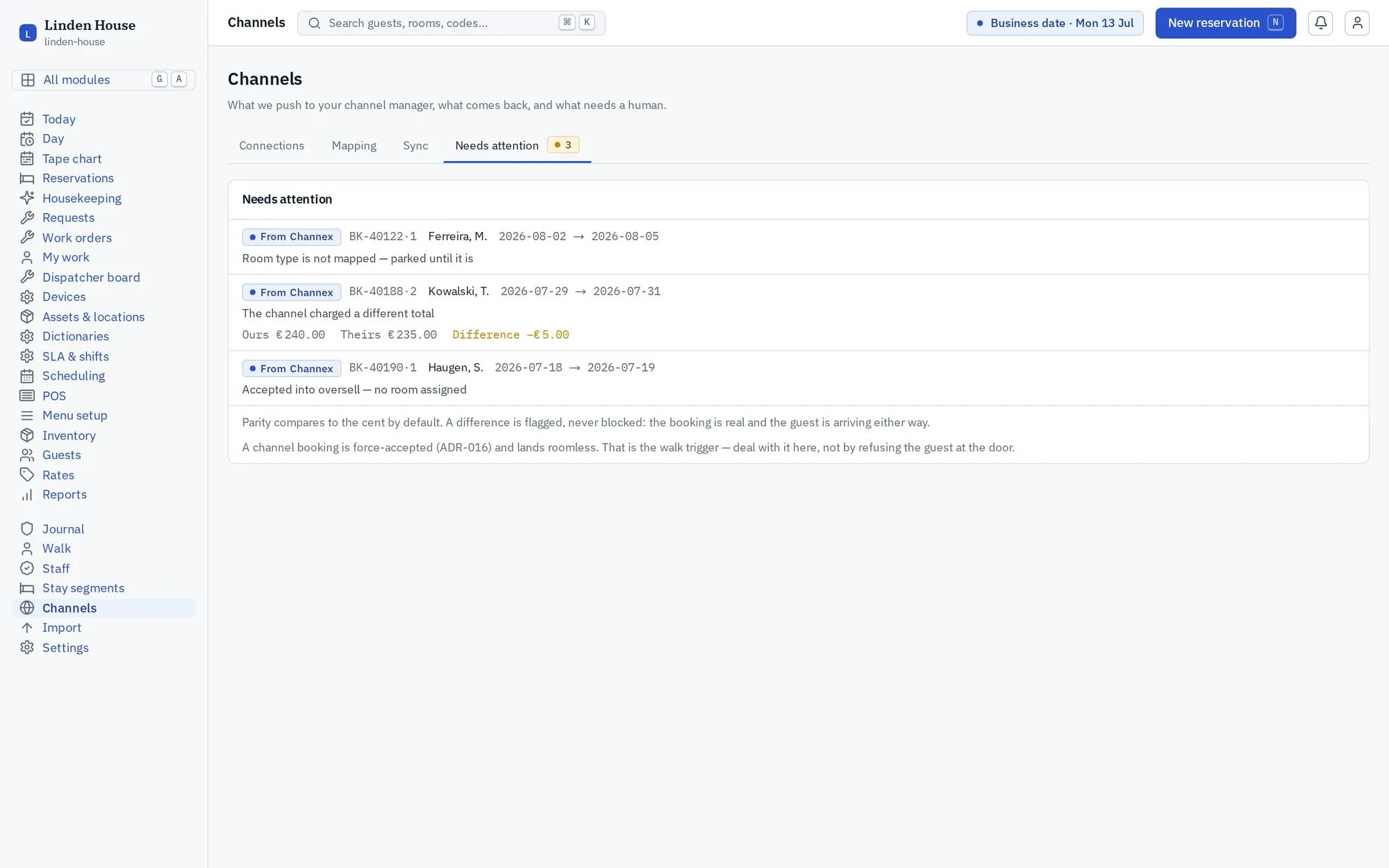
Task: Click the Theirs €235.00 amount
Action: [x=388, y=335]
